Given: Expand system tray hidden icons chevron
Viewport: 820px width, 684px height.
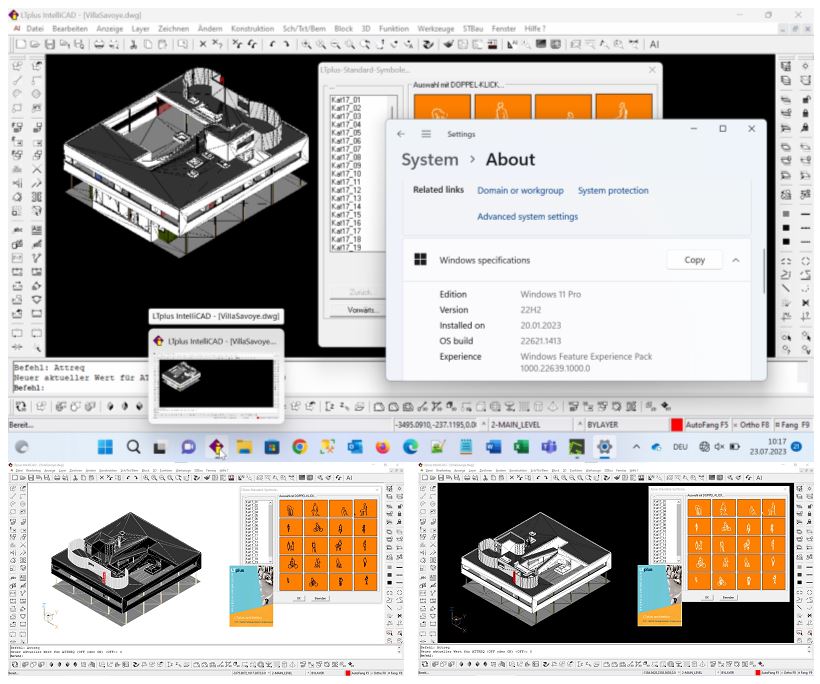Looking at the screenshot, I should tap(636, 447).
